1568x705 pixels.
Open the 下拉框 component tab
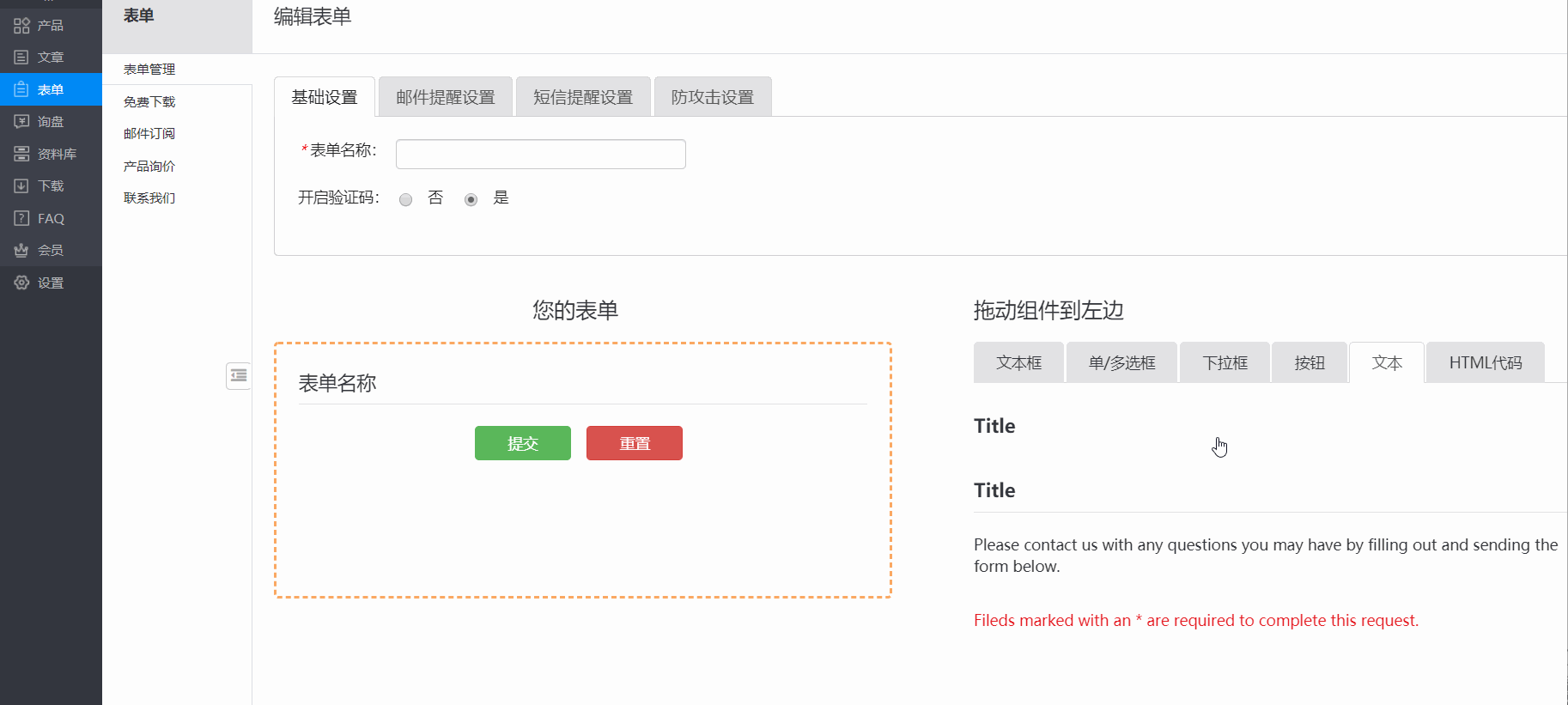1225,363
